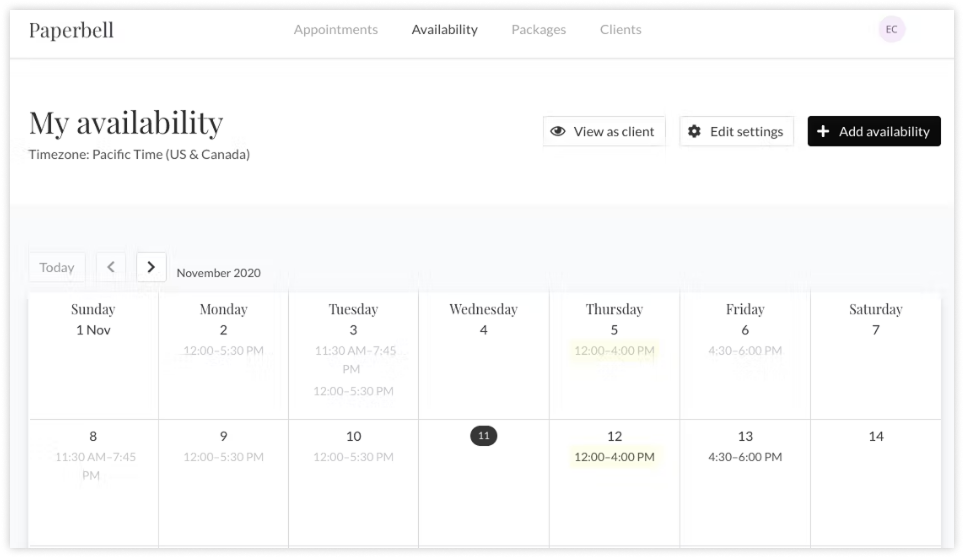Go to previous month with left chevron

[x=111, y=267]
